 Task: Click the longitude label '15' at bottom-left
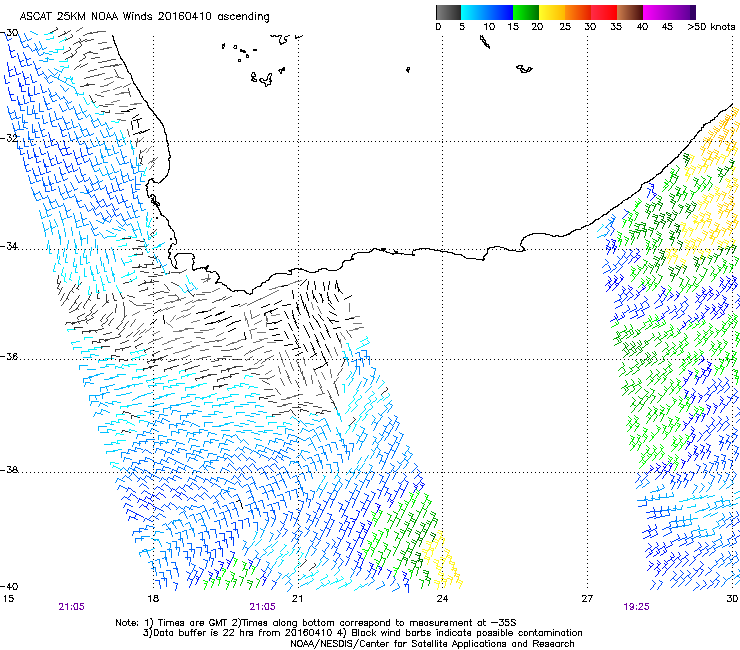click(x=8, y=599)
